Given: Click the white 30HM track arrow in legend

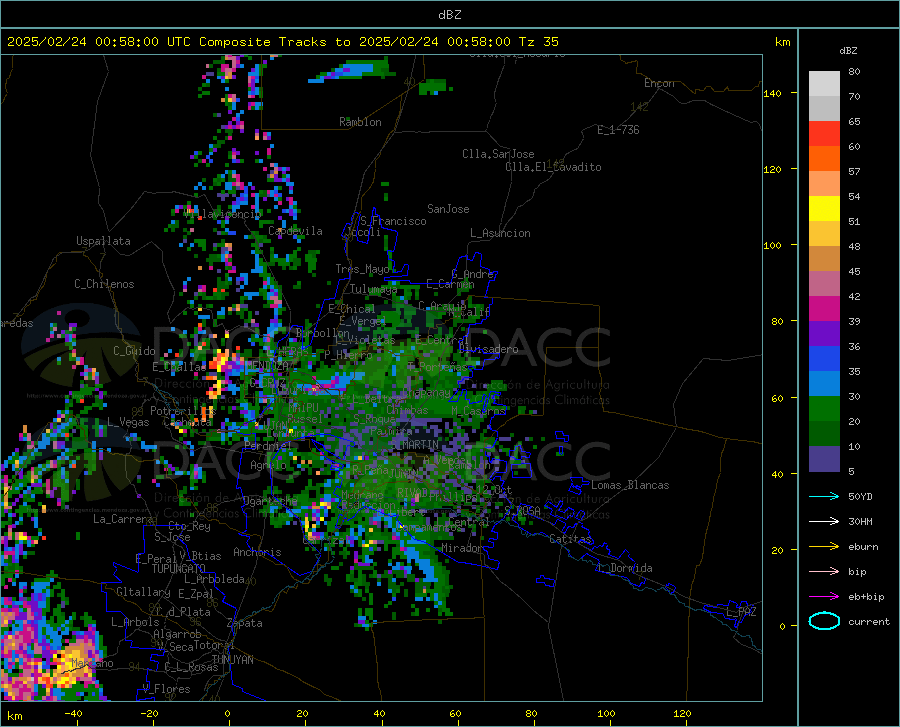Looking at the screenshot, I should coord(824,522).
